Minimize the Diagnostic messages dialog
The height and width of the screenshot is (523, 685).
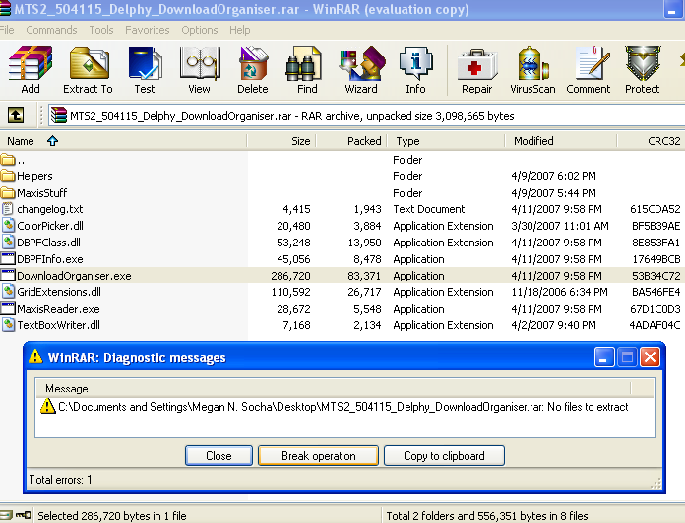click(x=604, y=357)
